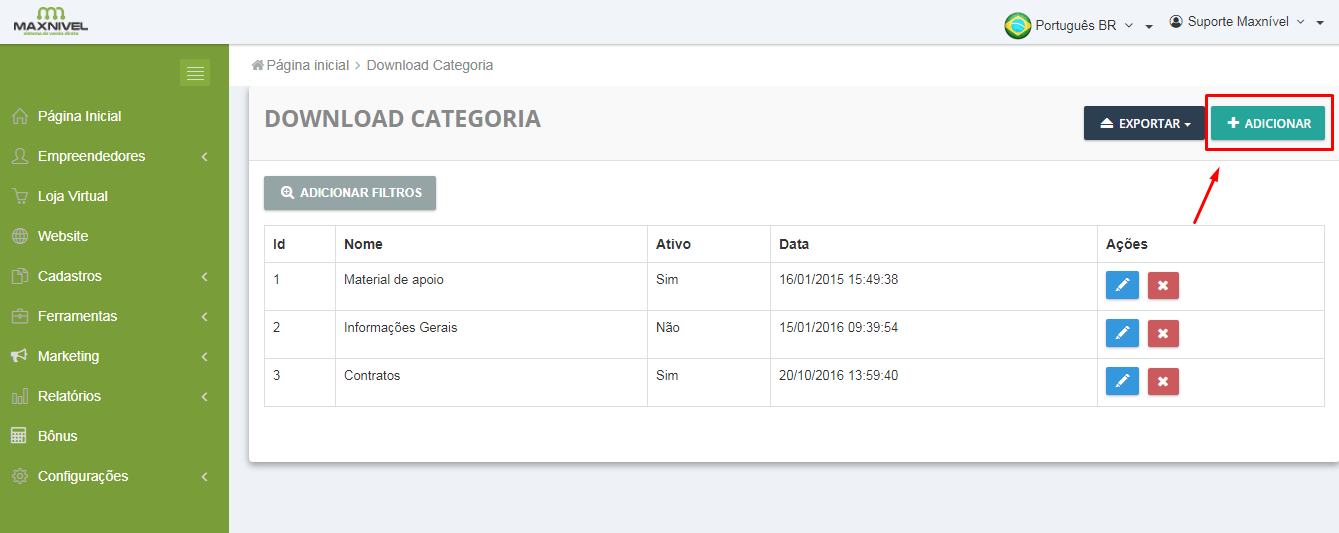This screenshot has width=1339, height=533.
Task: Click the Adicionar Filtros button
Action: [350, 193]
